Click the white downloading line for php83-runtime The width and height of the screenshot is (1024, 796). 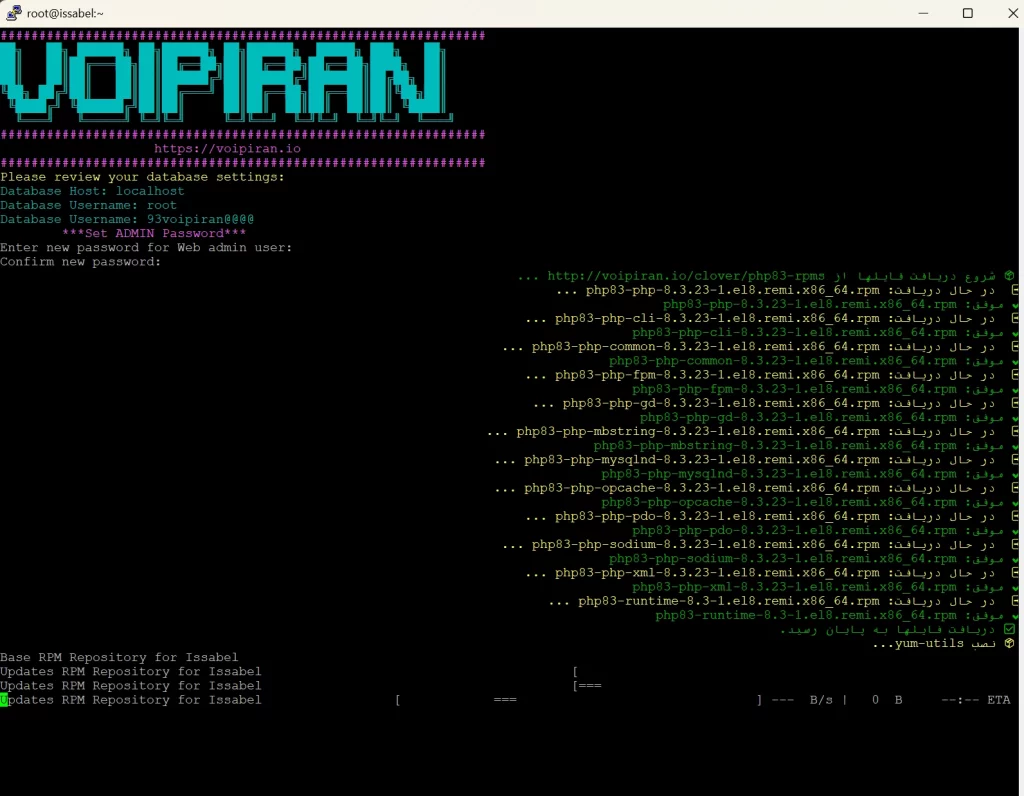[x=782, y=601]
